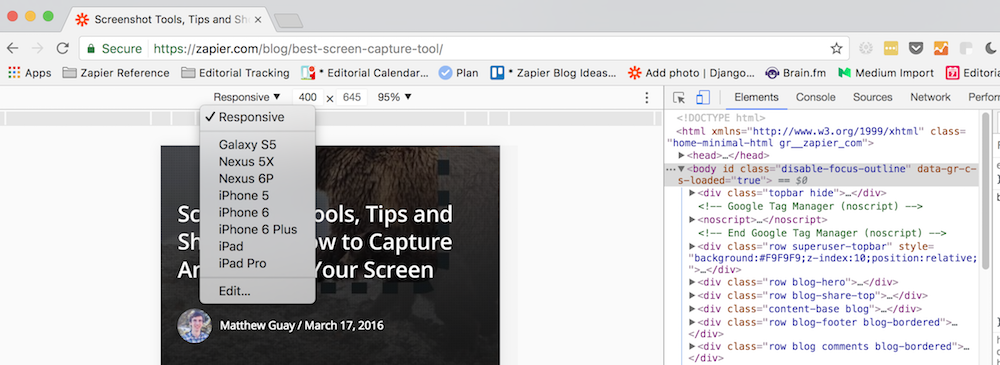Viewport: 1000px width, 365px height.
Task: Click the gray gear-like extension icon
Action: [865, 48]
